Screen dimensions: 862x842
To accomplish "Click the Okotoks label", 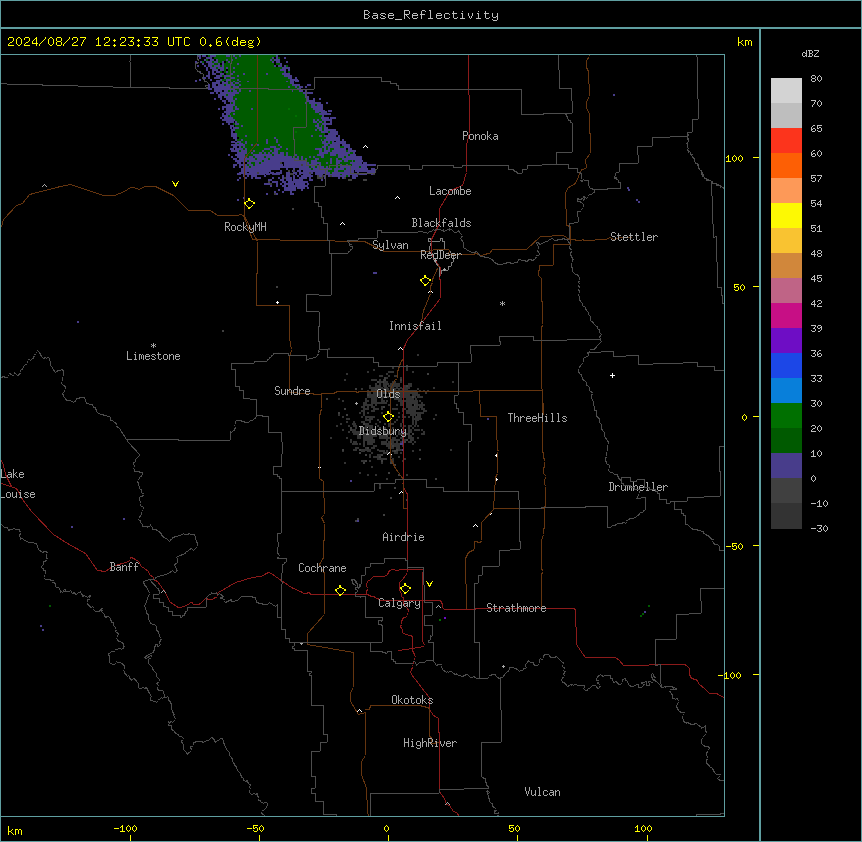I will click(412, 700).
